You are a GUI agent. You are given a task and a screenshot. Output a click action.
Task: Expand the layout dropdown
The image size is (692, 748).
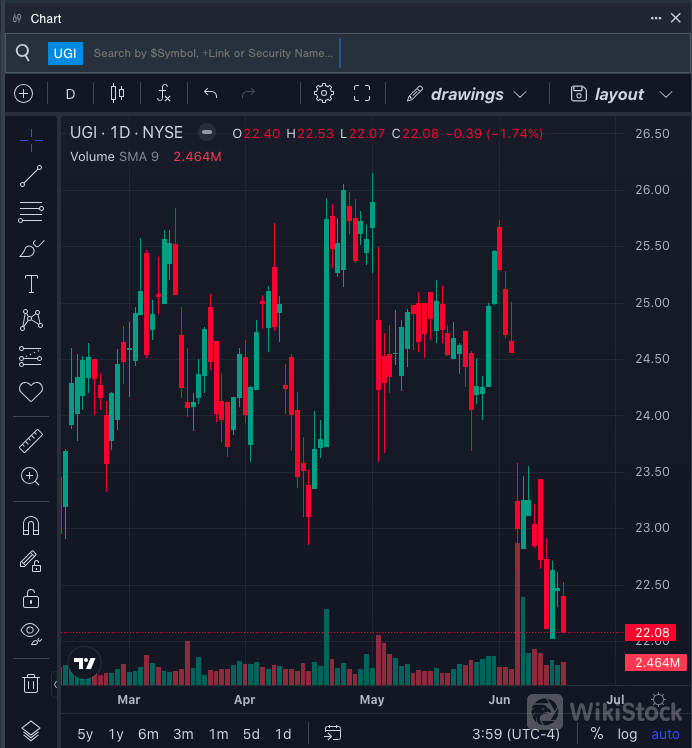click(x=620, y=94)
